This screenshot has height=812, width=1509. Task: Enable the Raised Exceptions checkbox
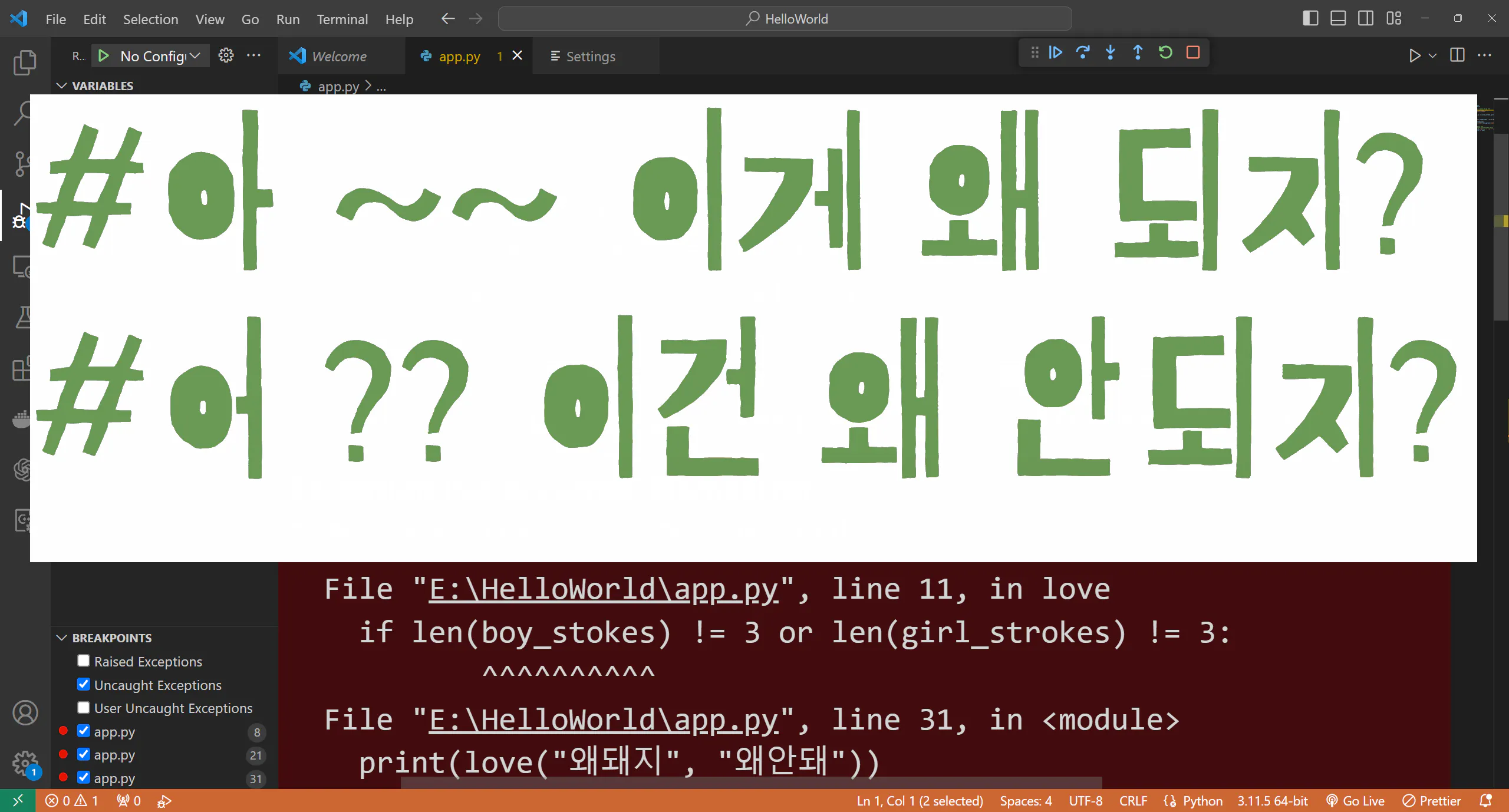pos(84,661)
